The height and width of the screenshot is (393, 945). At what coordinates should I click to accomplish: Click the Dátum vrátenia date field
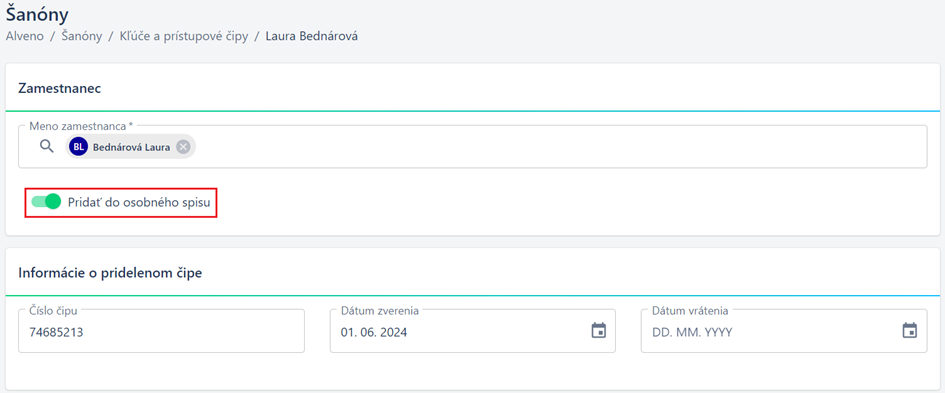(x=783, y=331)
